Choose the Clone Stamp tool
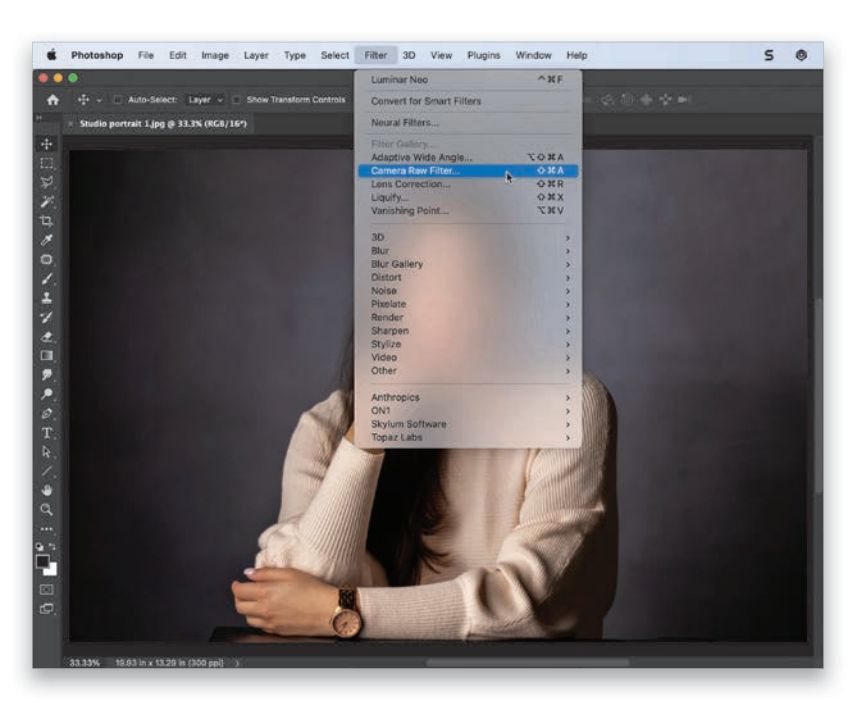The width and height of the screenshot is (860, 706). coord(47,297)
